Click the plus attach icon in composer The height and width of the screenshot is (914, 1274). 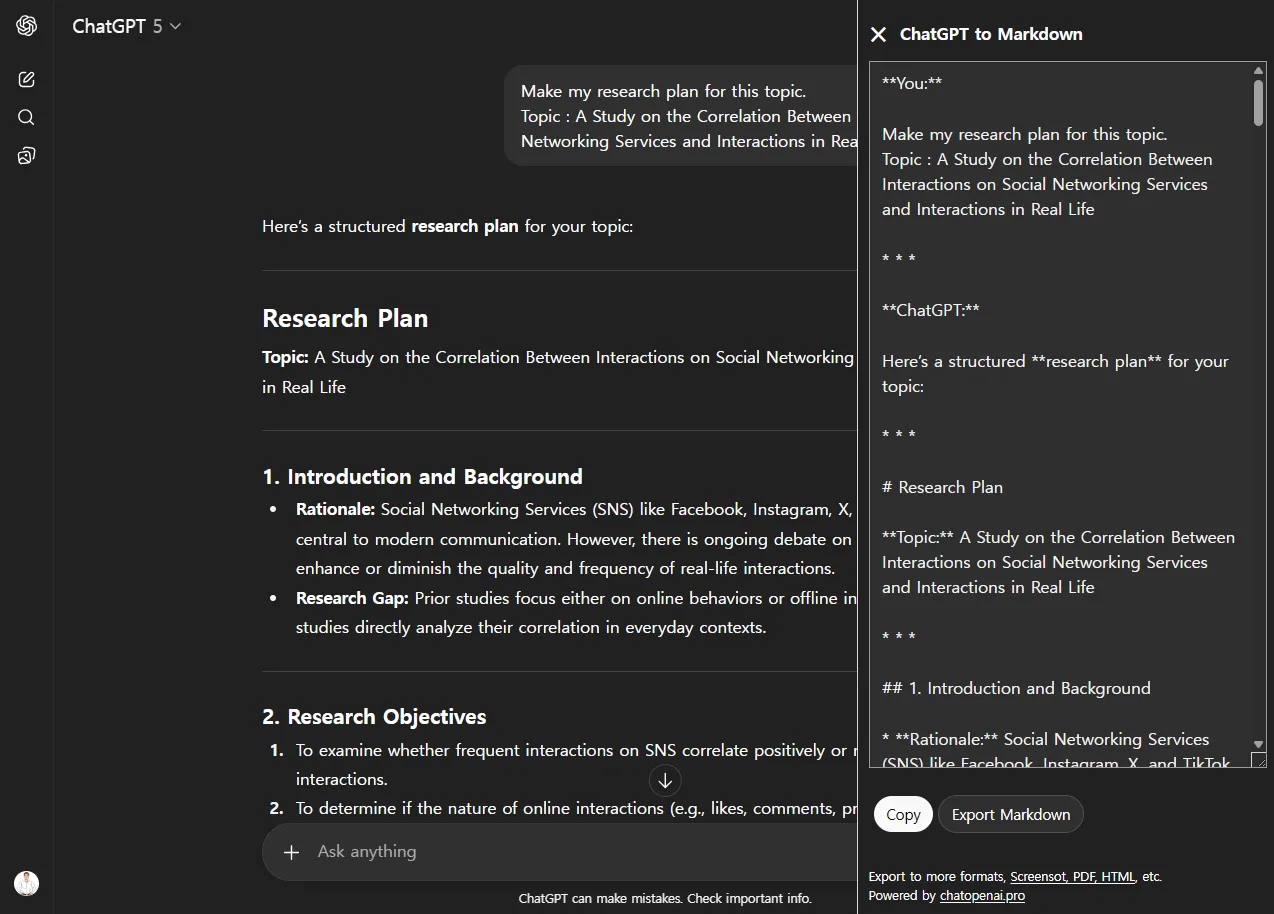(x=291, y=852)
